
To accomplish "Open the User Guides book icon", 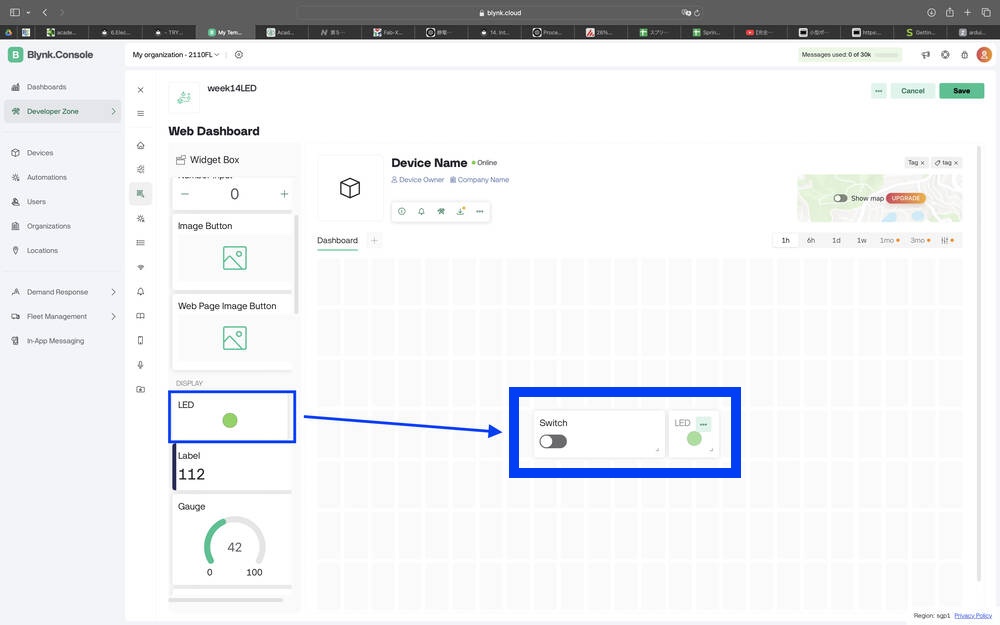I will click(140, 316).
